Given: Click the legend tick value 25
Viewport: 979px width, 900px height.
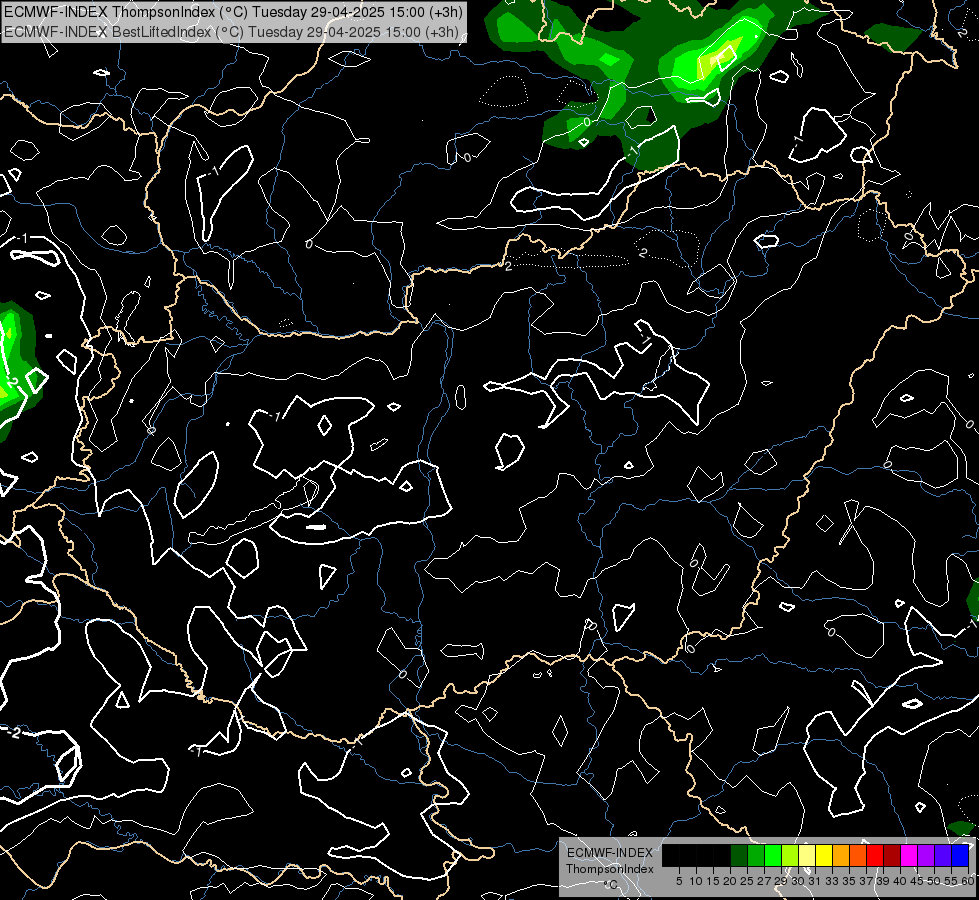Looking at the screenshot, I should (747, 881).
